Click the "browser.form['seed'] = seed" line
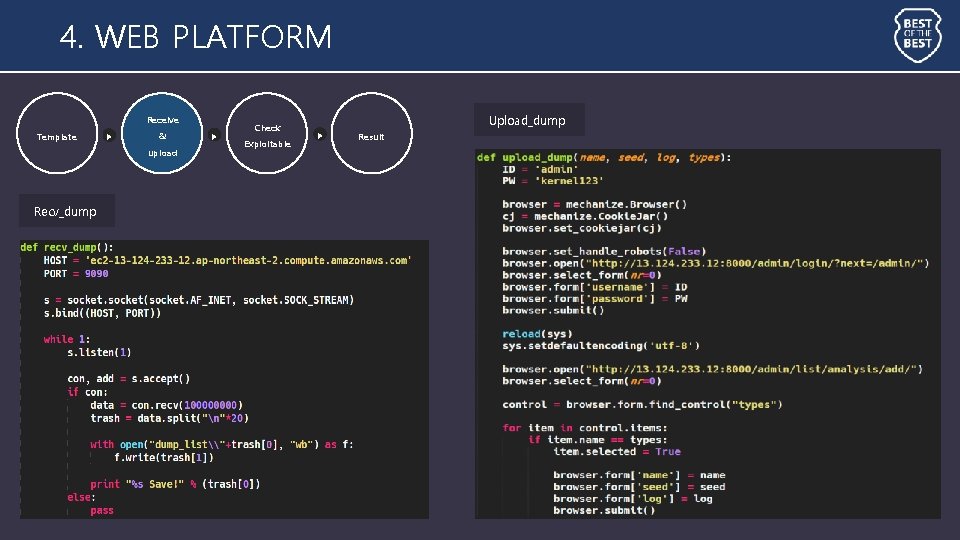 point(639,487)
